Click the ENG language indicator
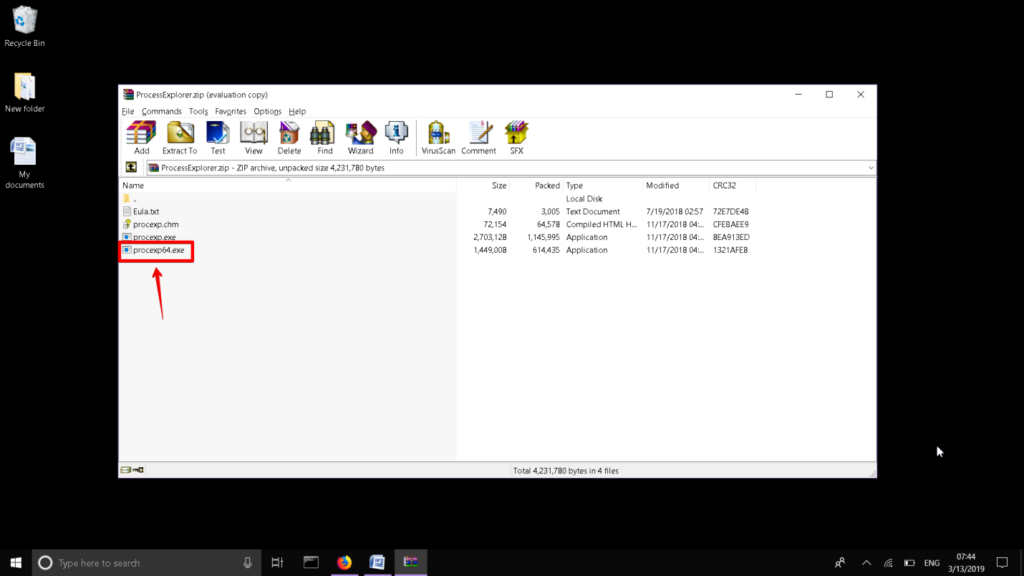This screenshot has width=1024, height=576. pyautogui.click(x=932, y=562)
